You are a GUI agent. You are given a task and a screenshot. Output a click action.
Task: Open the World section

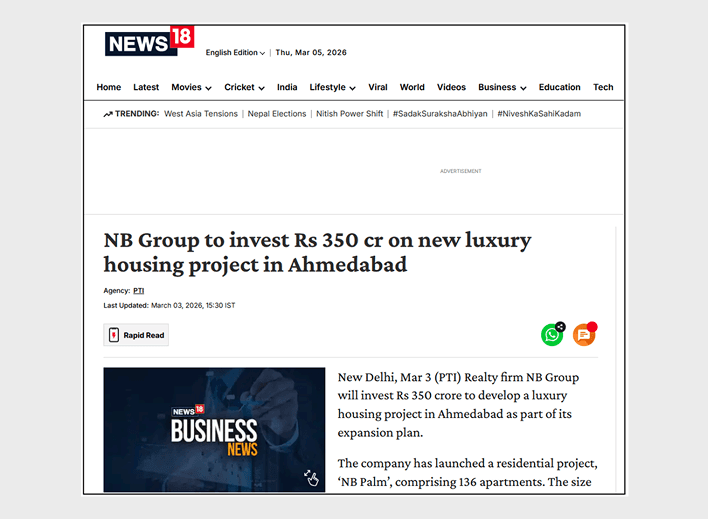coord(412,87)
